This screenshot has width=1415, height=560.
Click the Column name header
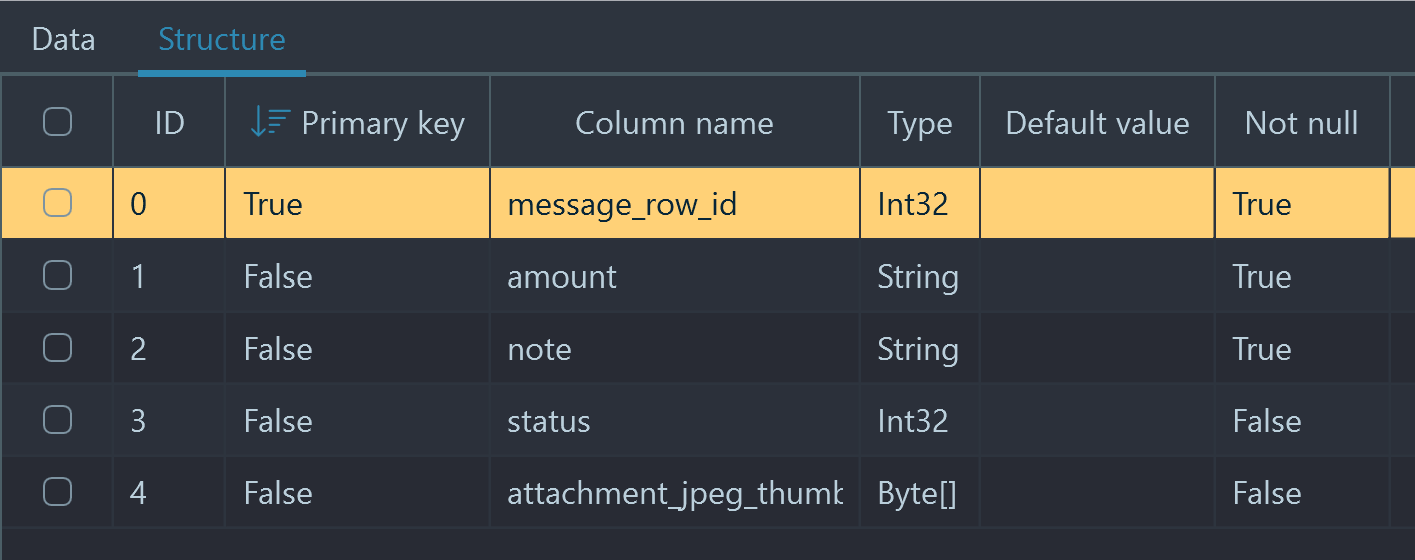pyautogui.click(x=674, y=123)
